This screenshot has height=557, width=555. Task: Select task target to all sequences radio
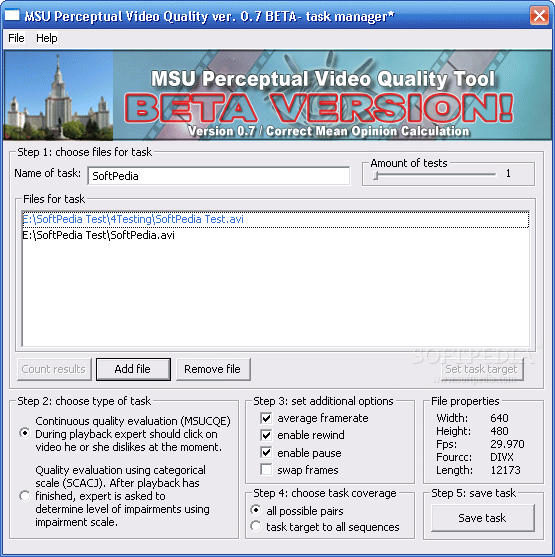tap(256, 526)
